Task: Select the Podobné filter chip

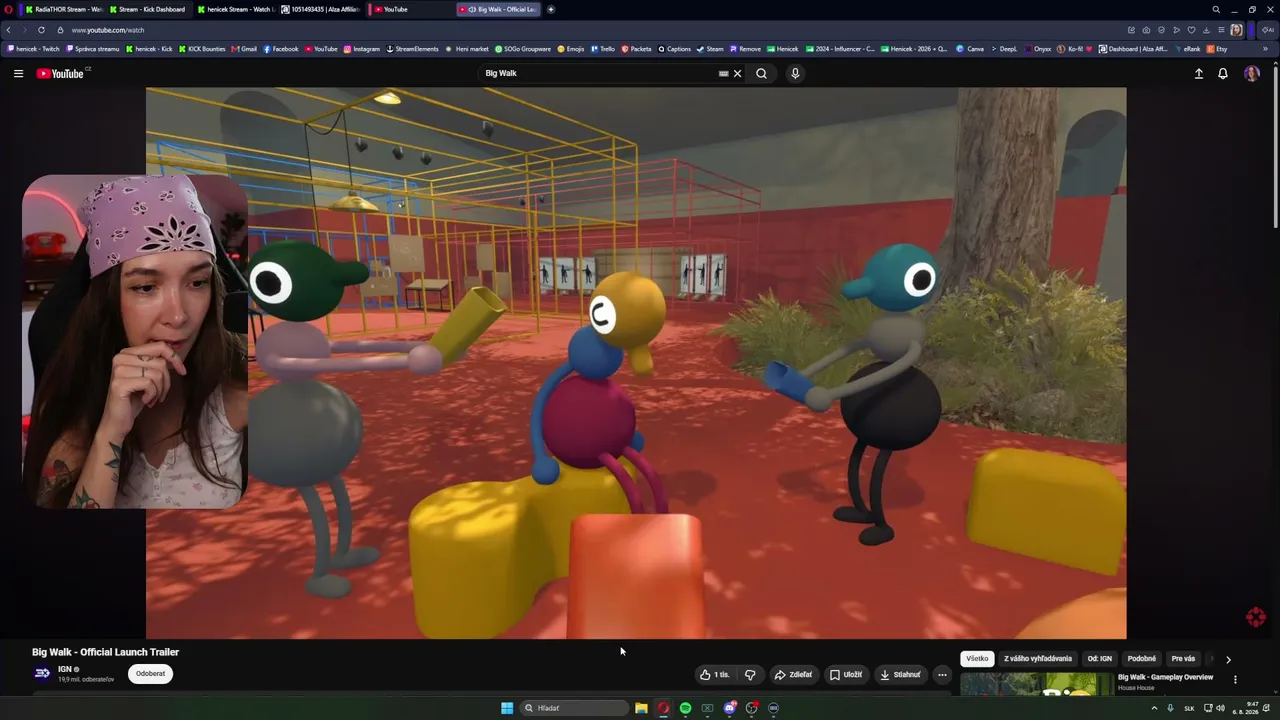Action: click(x=1142, y=659)
